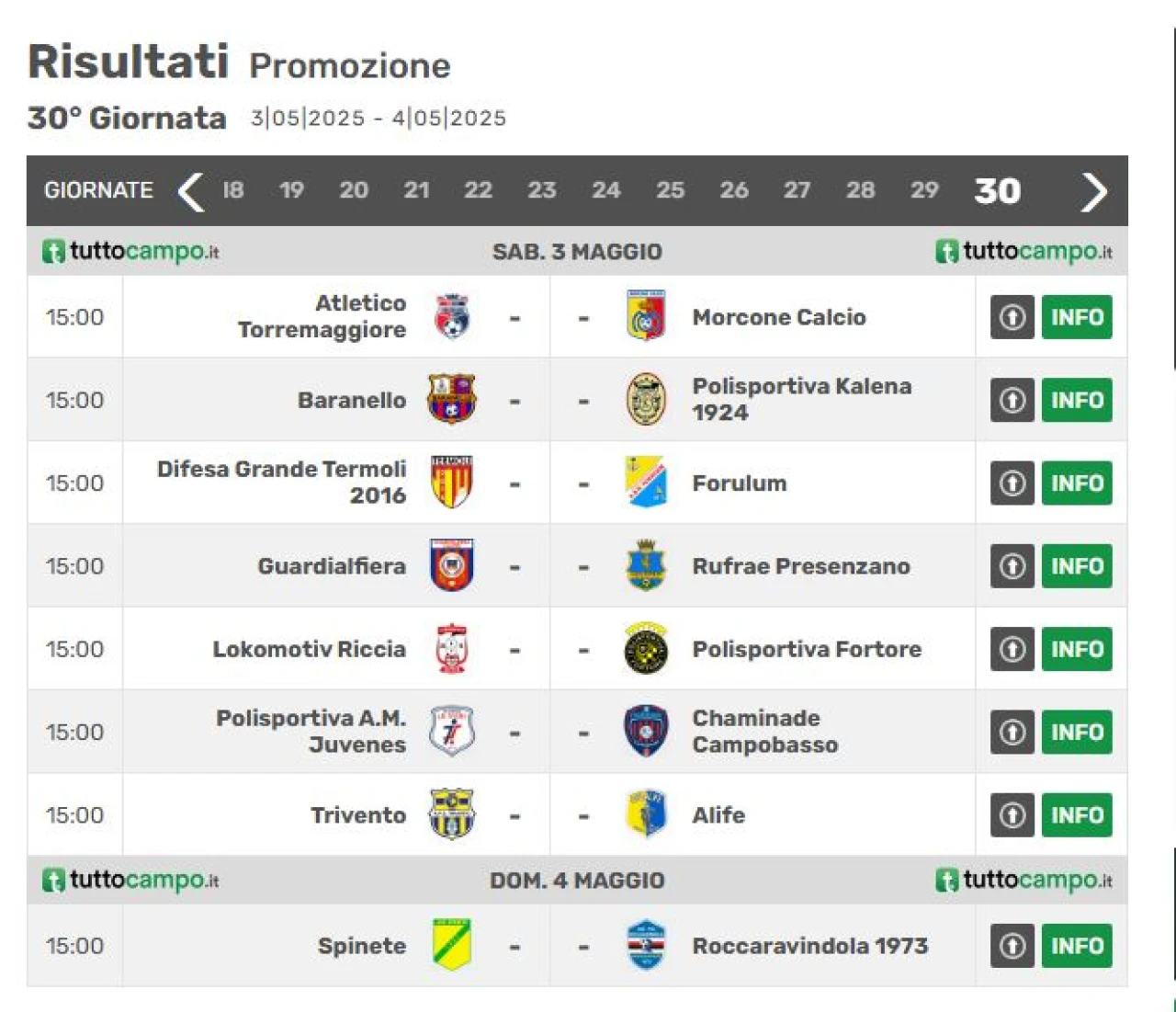This screenshot has width=1176, height=1012.
Task: Open INFO for Atletico Torremaggiore match
Action: point(1077,317)
